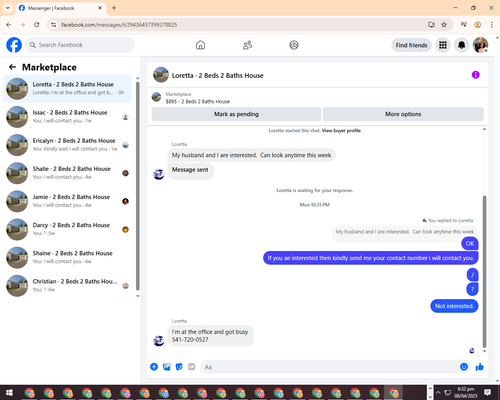Open the browser extension icon beside profile
500x400 pixels.
pos(464,24)
